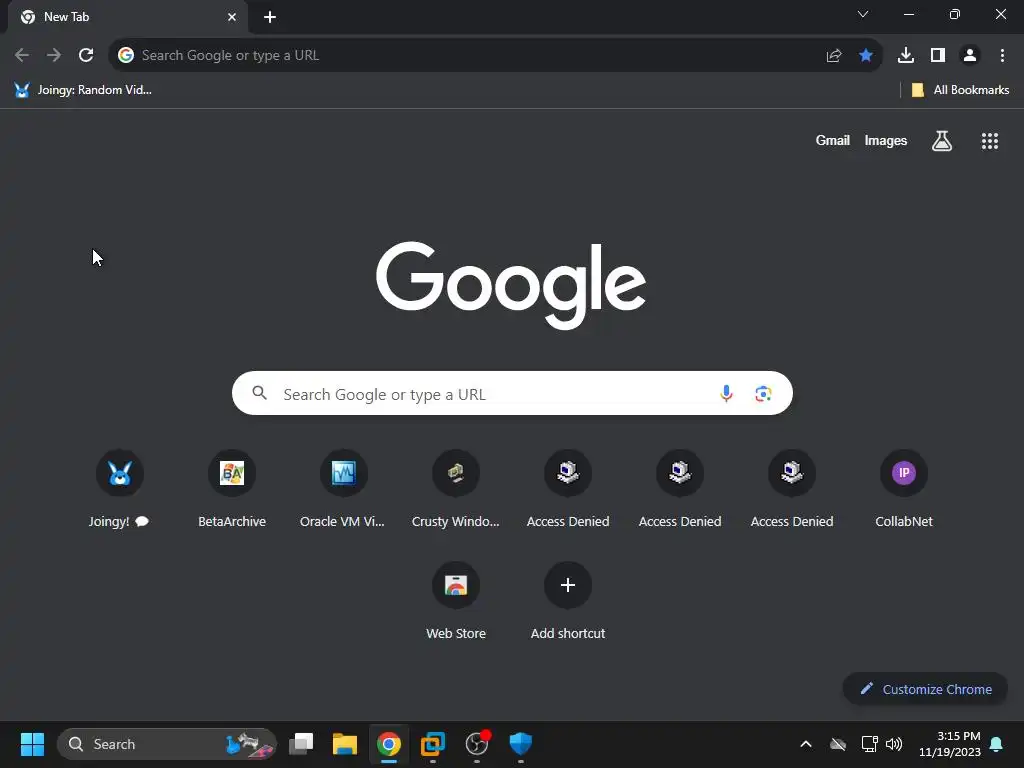1024x768 pixels.
Task: Open network settings tray icon
Action: coord(869,744)
